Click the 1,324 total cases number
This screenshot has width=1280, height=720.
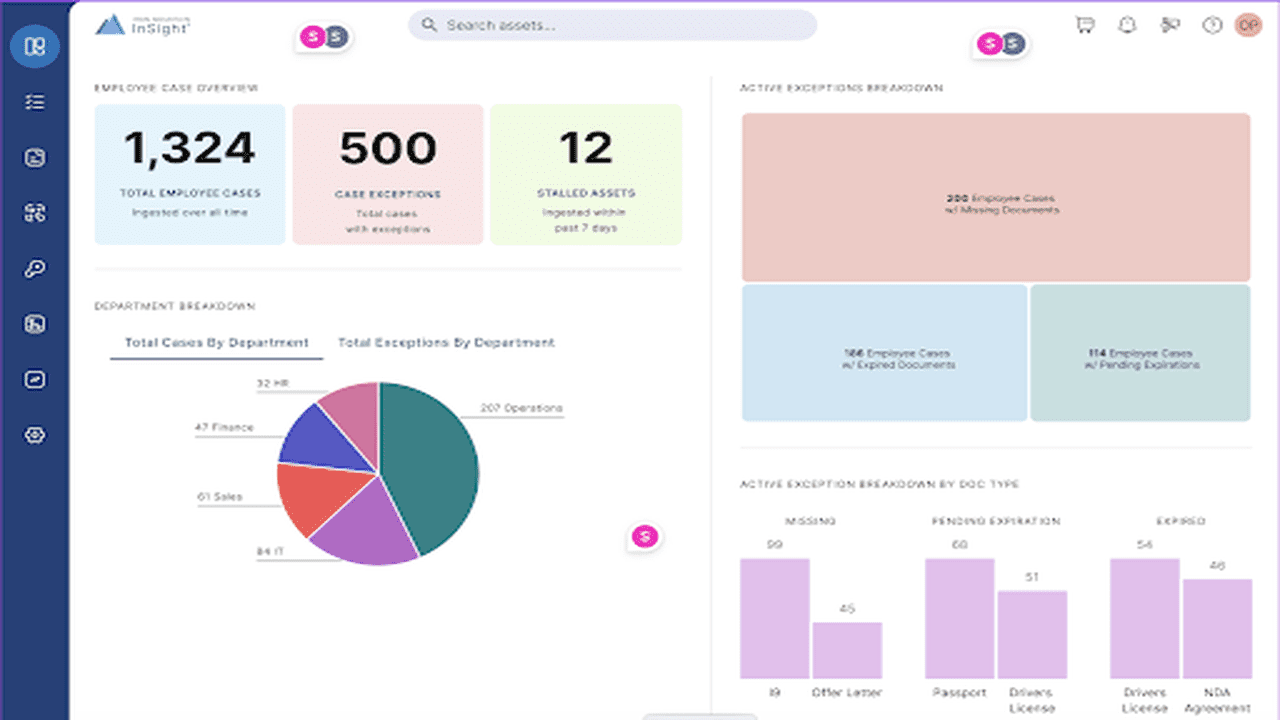190,149
